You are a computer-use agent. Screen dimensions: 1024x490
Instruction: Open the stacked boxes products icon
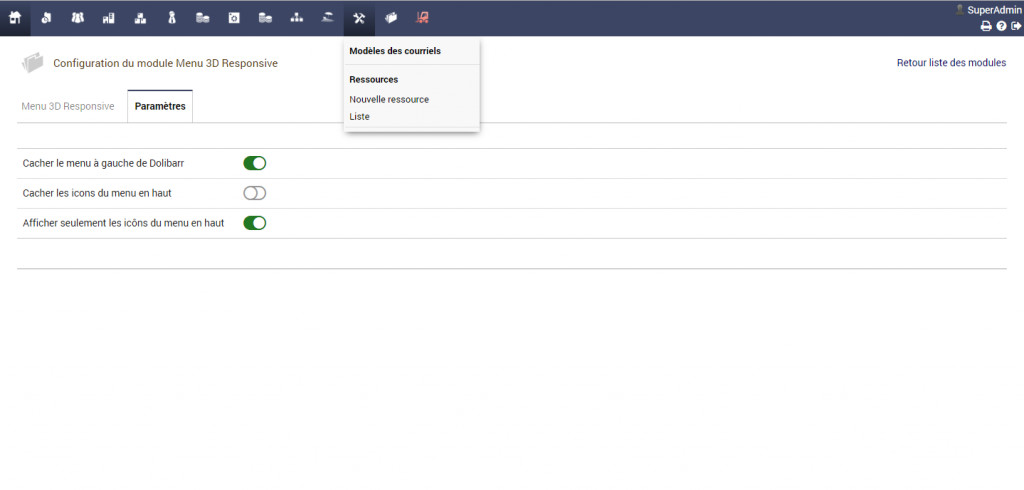[140, 18]
